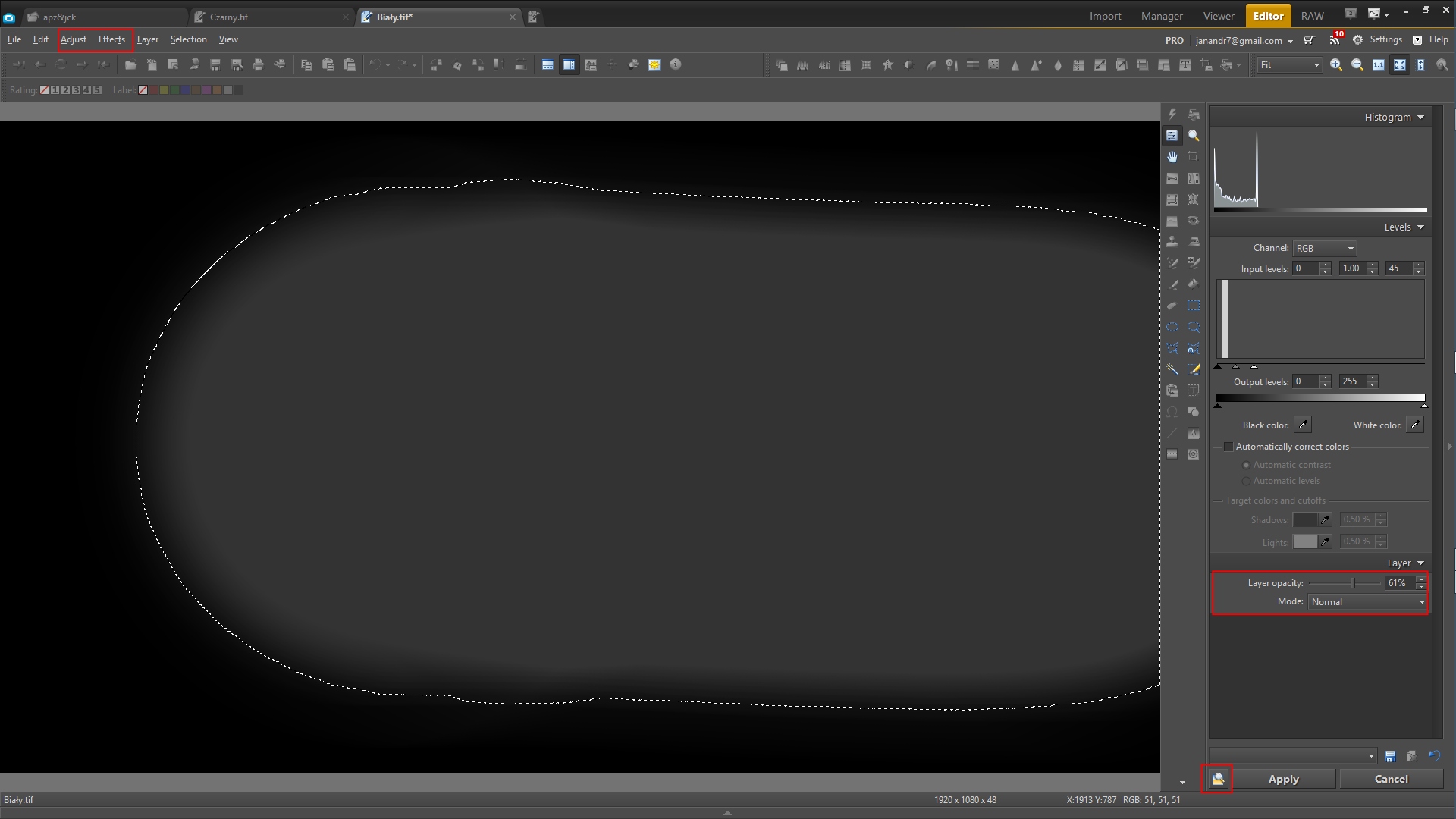1456x819 pixels.
Task: Open the Channel RGB dropdown
Action: 1325,249
